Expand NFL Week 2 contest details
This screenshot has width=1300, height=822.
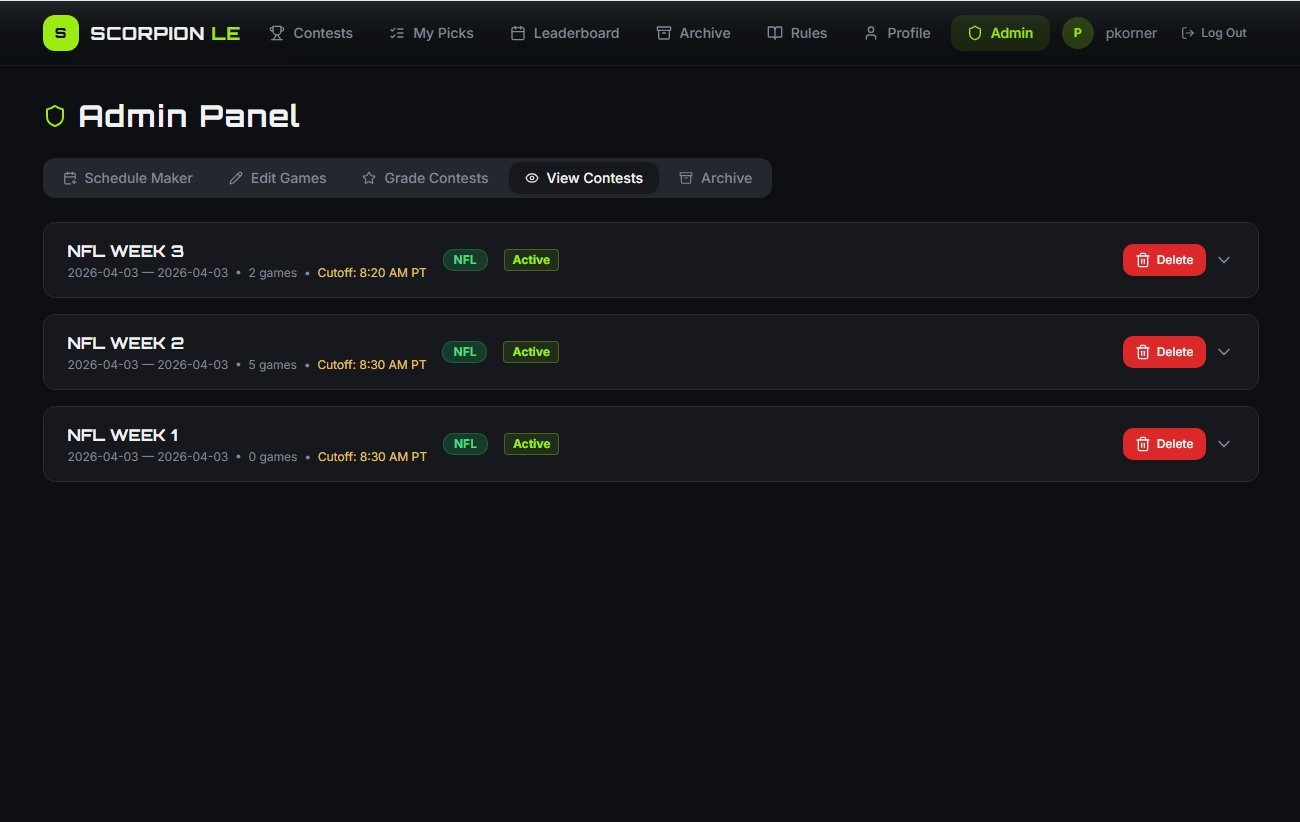(x=1224, y=352)
